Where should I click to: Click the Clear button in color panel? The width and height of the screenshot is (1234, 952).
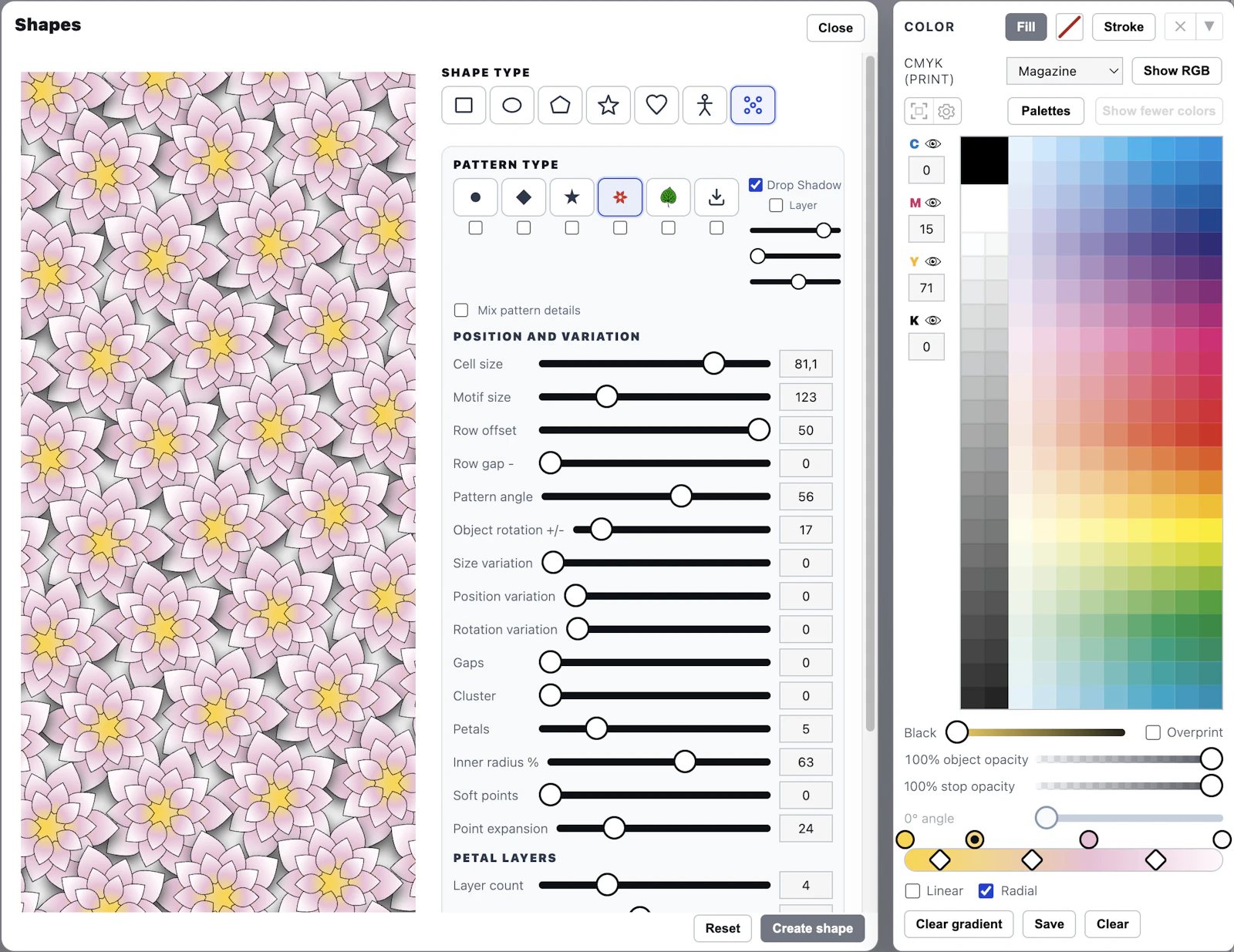click(1112, 923)
